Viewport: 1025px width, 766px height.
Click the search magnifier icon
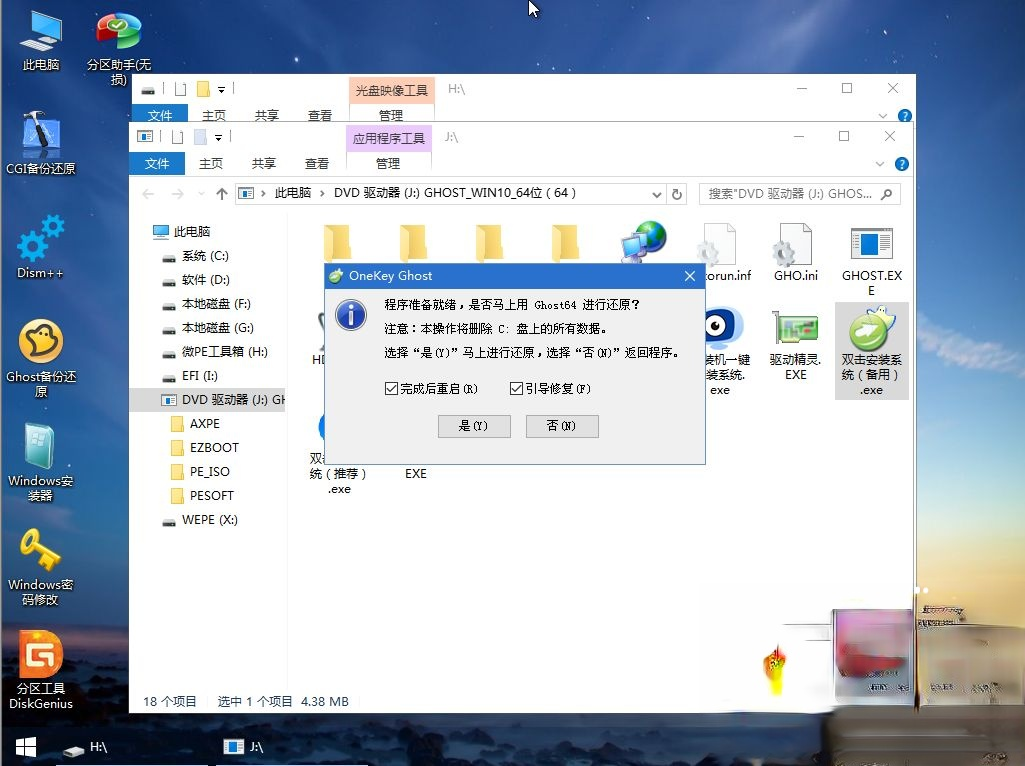[x=886, y=194]
